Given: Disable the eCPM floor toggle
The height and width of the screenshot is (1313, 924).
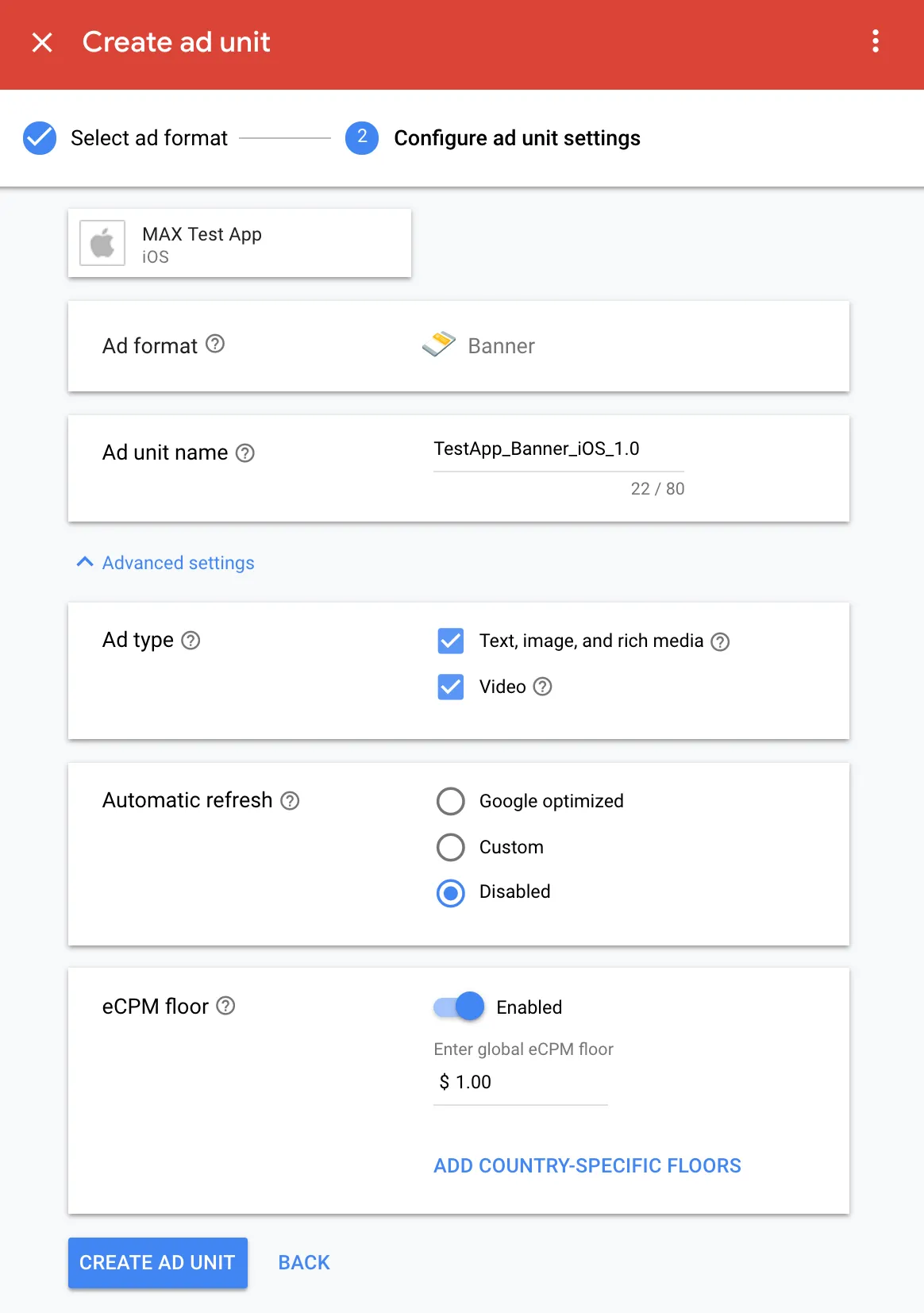Looking at the screenshot, I should [458, 1006].
